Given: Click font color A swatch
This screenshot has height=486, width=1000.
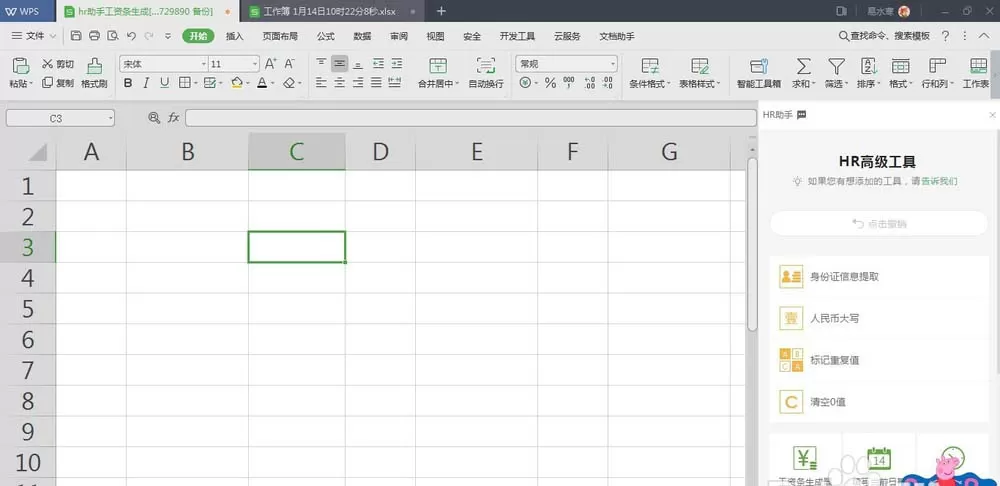Looking at the screenshot, I should pos(261,83).
